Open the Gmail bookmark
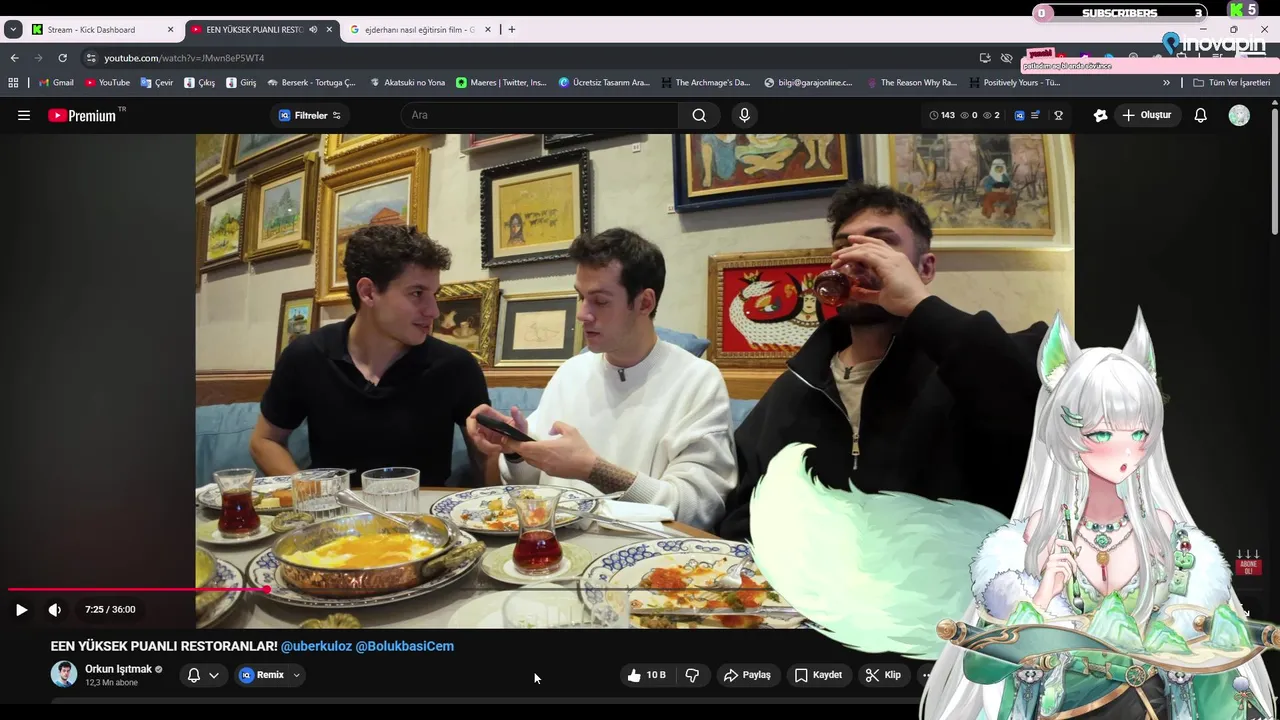The height and width of the screenshot is (720, 1280). click(56, 83)
